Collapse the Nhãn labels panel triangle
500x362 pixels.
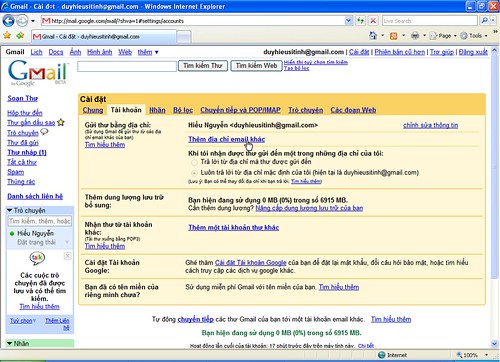click(x=9, y=343)
